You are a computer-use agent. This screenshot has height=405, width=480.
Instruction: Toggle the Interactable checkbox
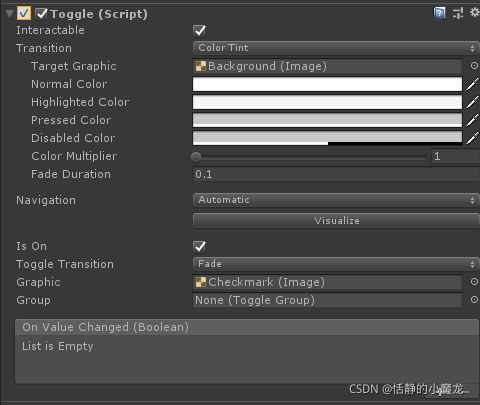199,31
